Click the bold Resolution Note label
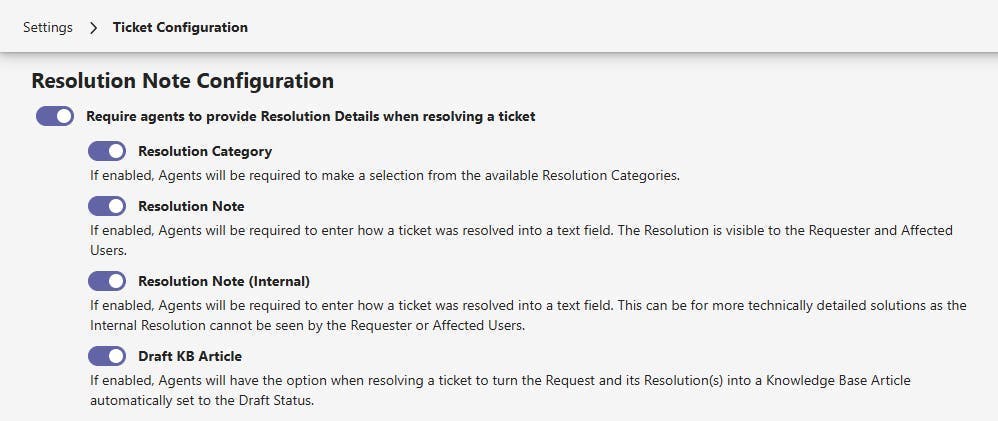Image resolution: width=998 pixels, height=421 pixels. tap(191, 206)
